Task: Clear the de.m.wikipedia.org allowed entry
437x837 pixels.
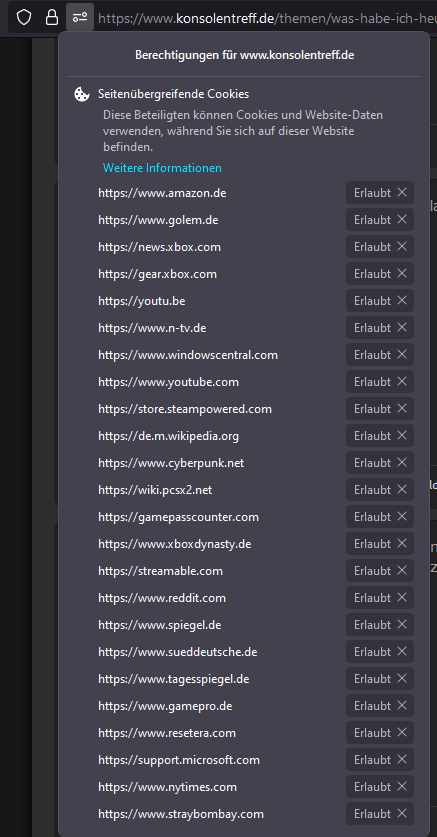Action: [402, 436]
